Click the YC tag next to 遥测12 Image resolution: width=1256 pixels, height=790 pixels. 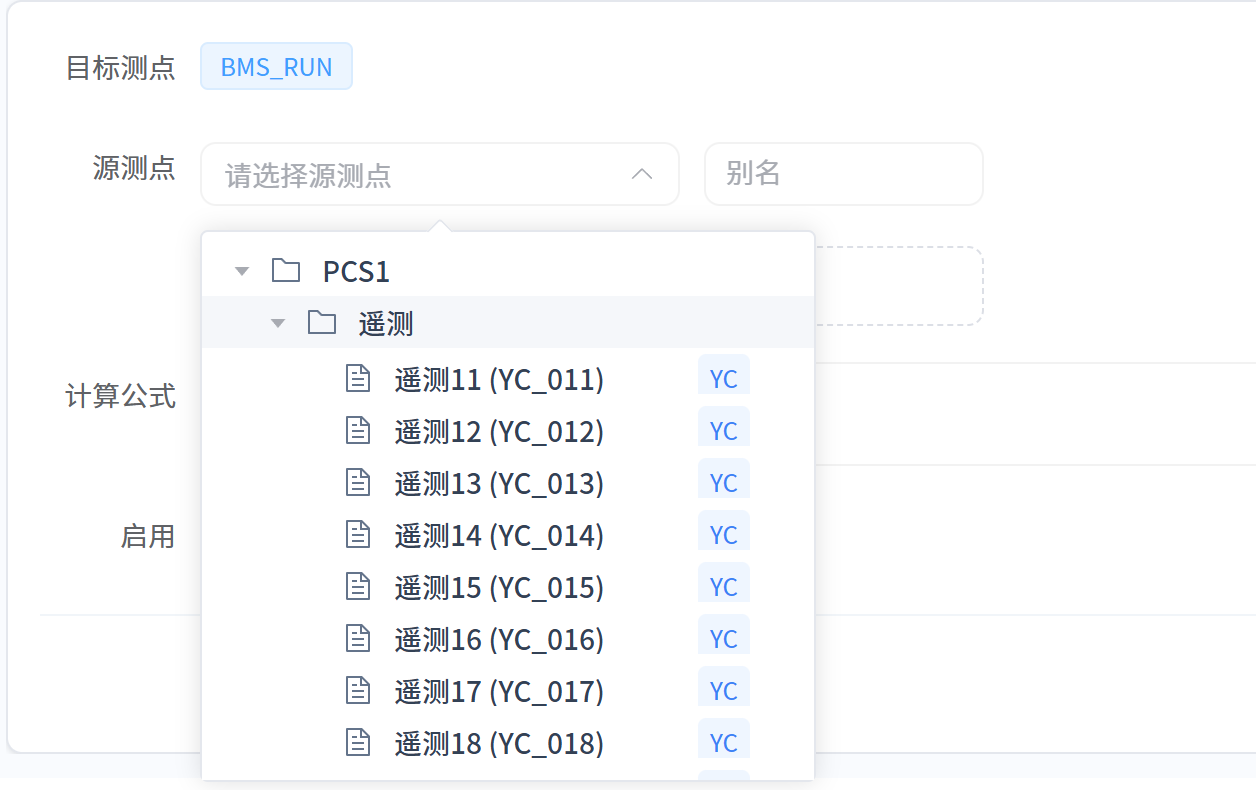click(x=723, y=431)
